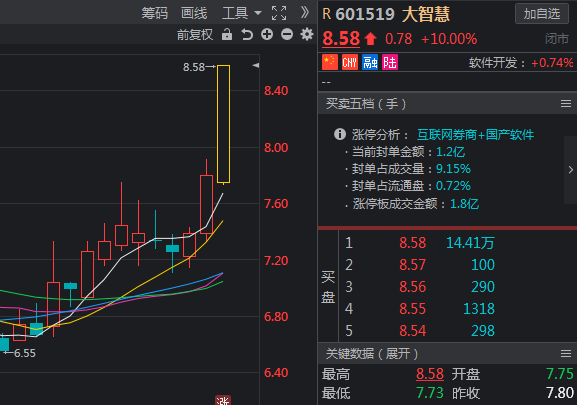Screen dimensions: 577x405
Task: Click the 昨收 value 7.80
Action: coord(560,393)
